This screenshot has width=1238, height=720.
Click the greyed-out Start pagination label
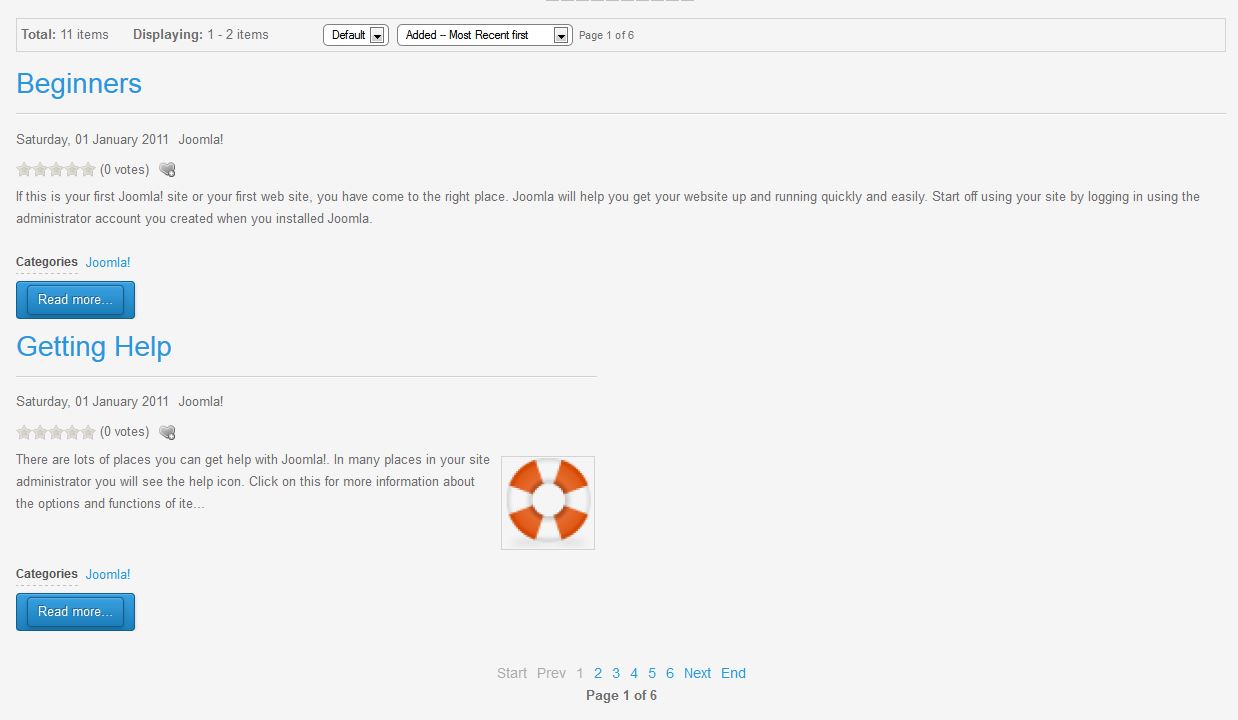512,673
